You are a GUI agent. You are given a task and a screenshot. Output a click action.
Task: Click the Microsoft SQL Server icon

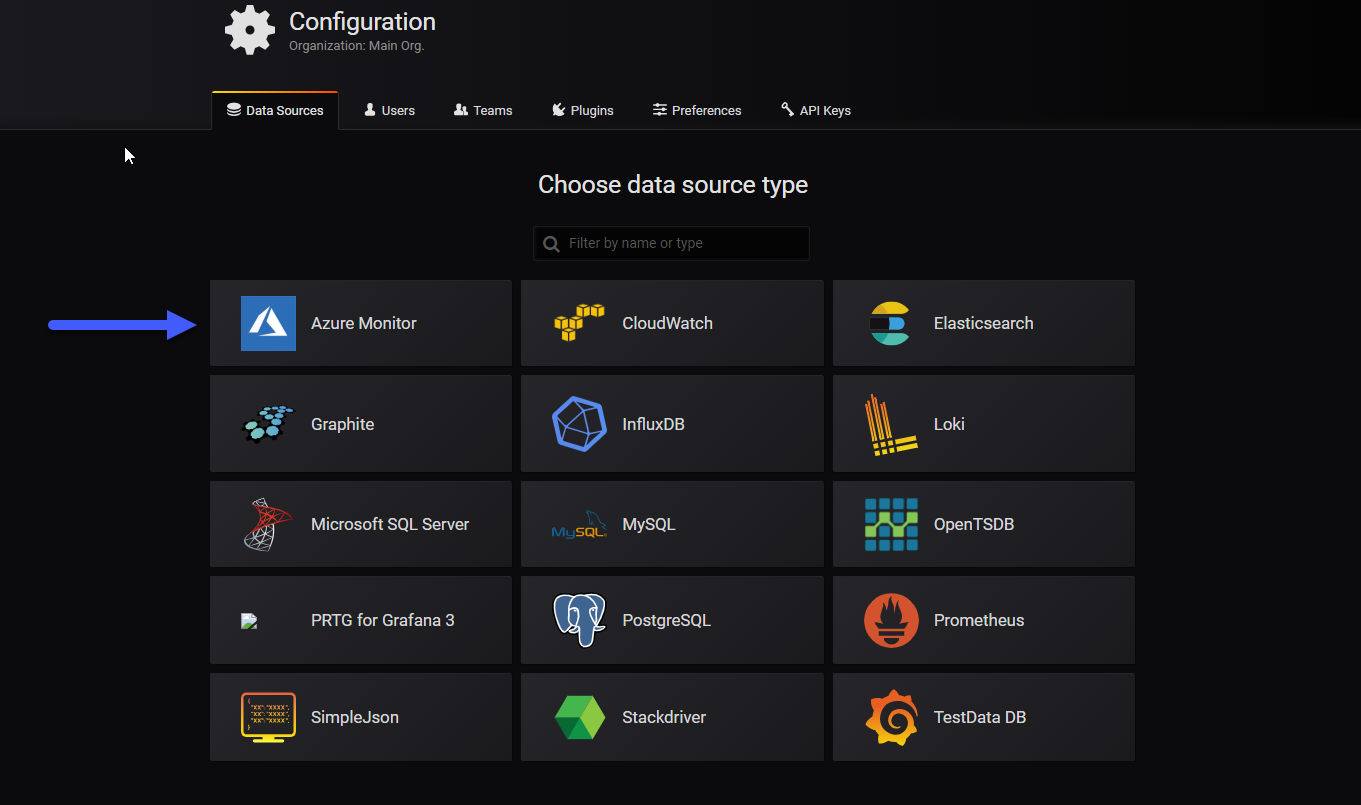pyautogui.click(x=268, y=524)
